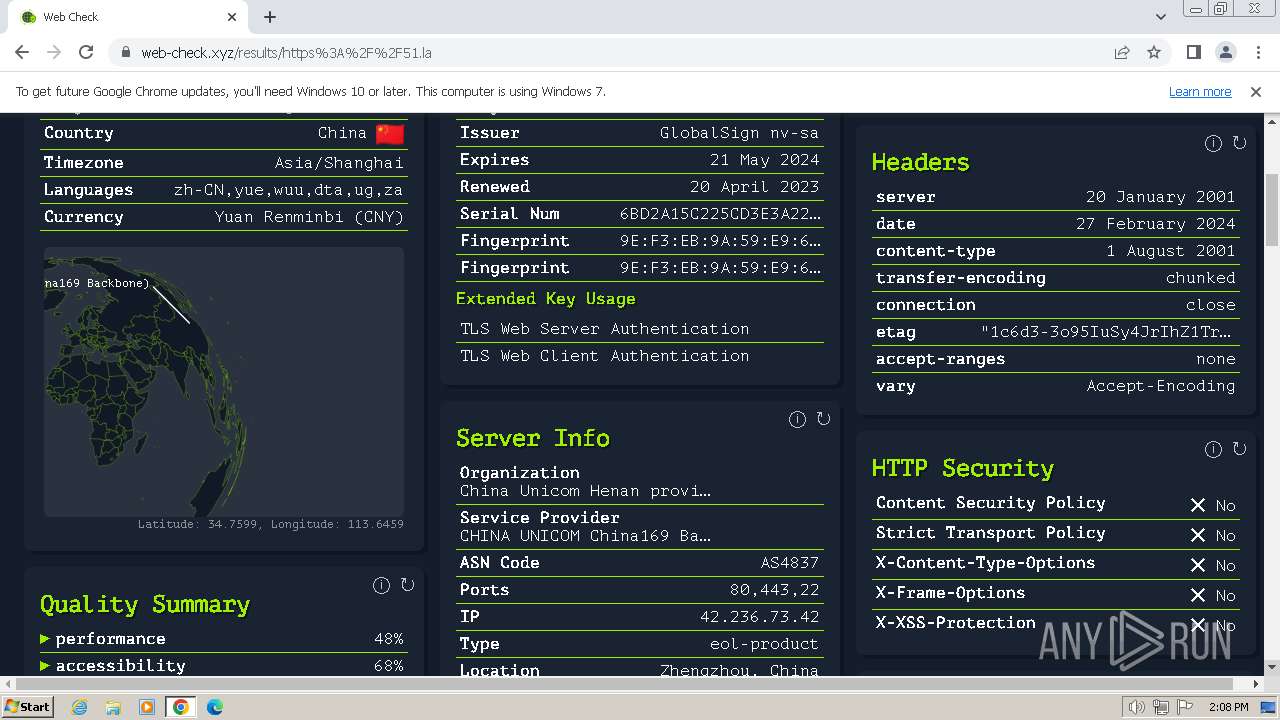
Task: Show info for Server Info card
Action: [x=797, y=419]
